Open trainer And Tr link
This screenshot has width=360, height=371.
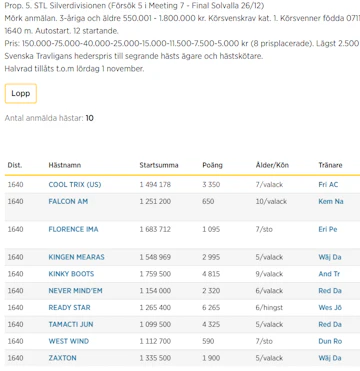[329, 274]
